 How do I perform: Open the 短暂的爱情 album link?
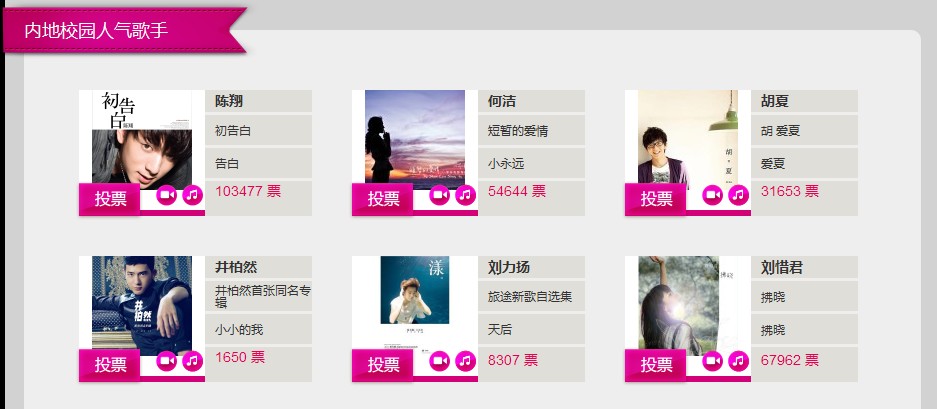[x=518, y=130]
